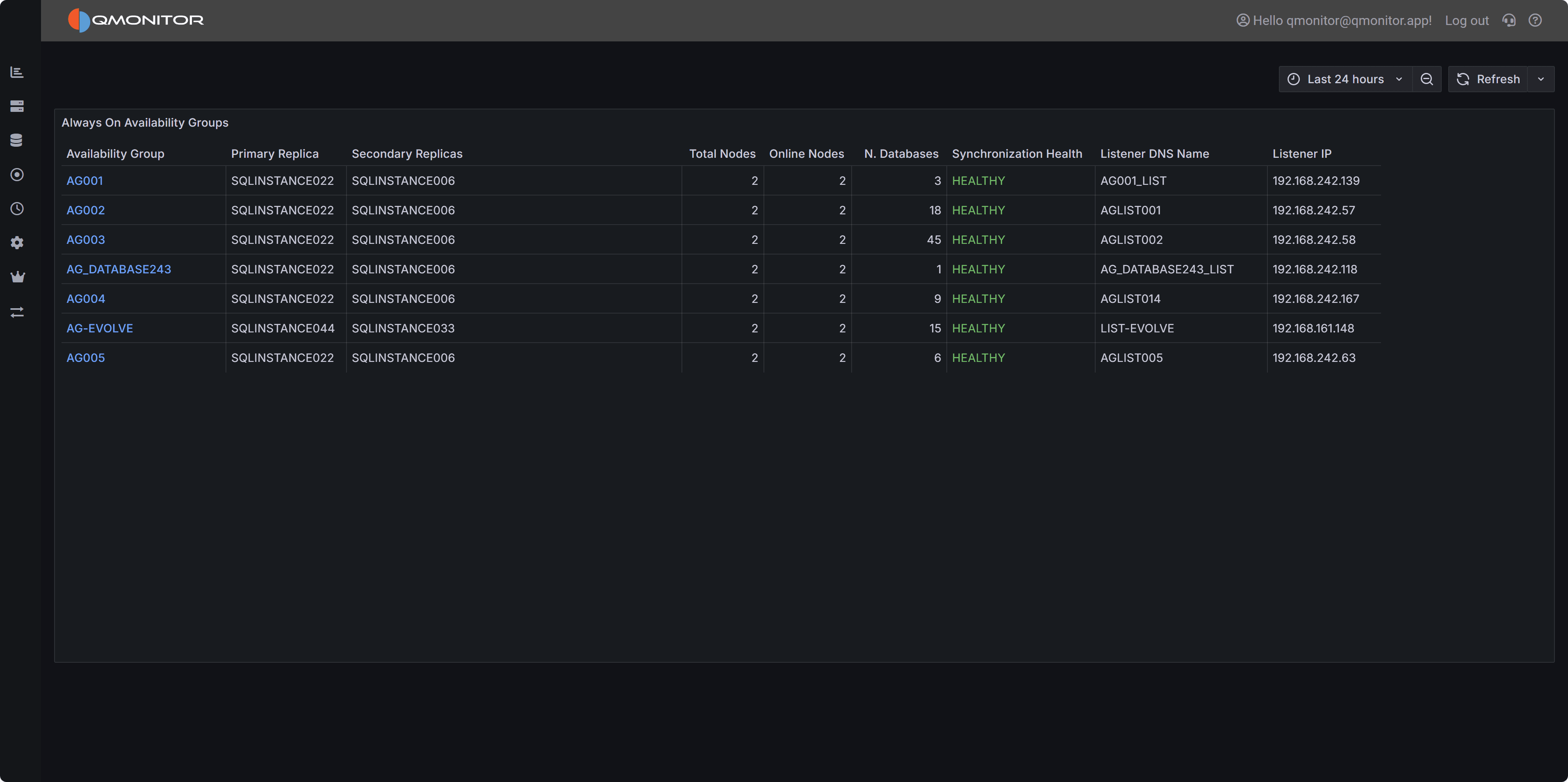This screenshot has width=1568, height=782.
Task: Click the target monitoring icon in sidebar
Action: click(x=17, y=175)
